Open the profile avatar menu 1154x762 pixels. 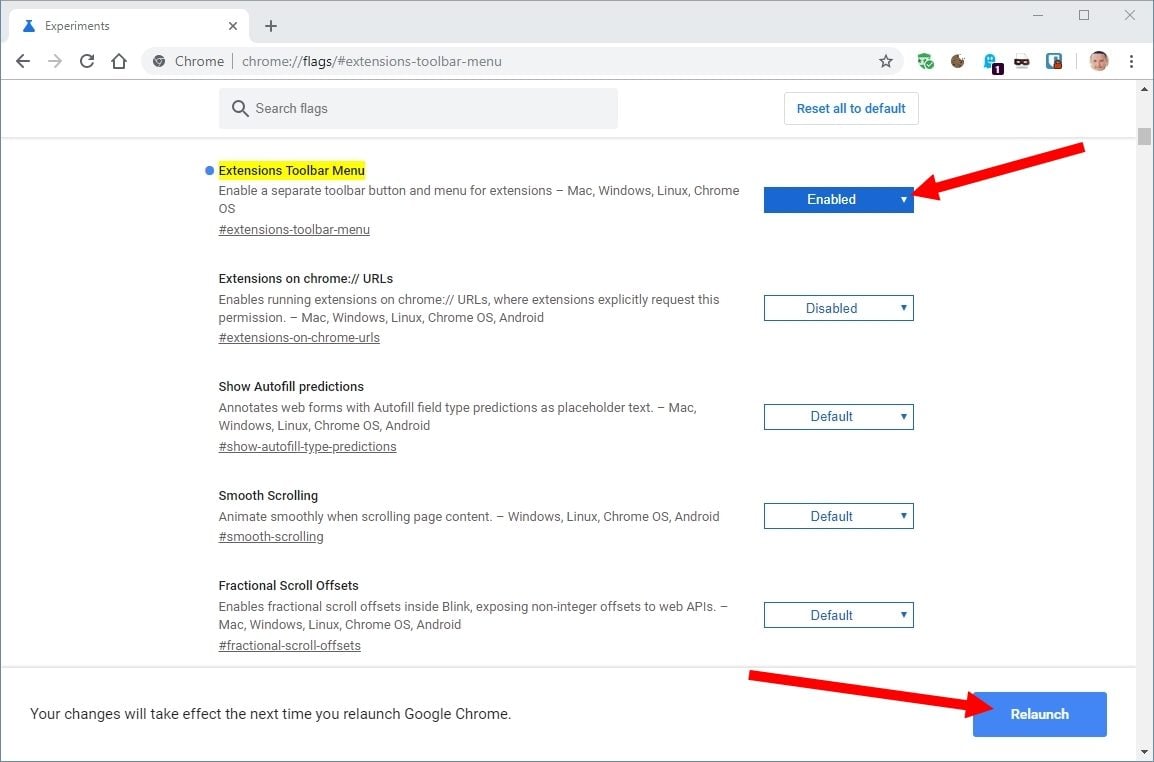[x=1099, y=61]
